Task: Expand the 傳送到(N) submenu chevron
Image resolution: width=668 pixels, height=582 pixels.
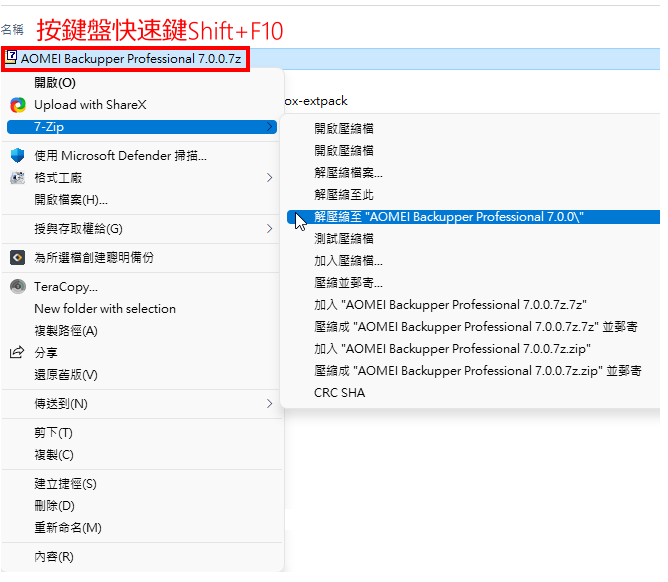Action: (269, 403)
